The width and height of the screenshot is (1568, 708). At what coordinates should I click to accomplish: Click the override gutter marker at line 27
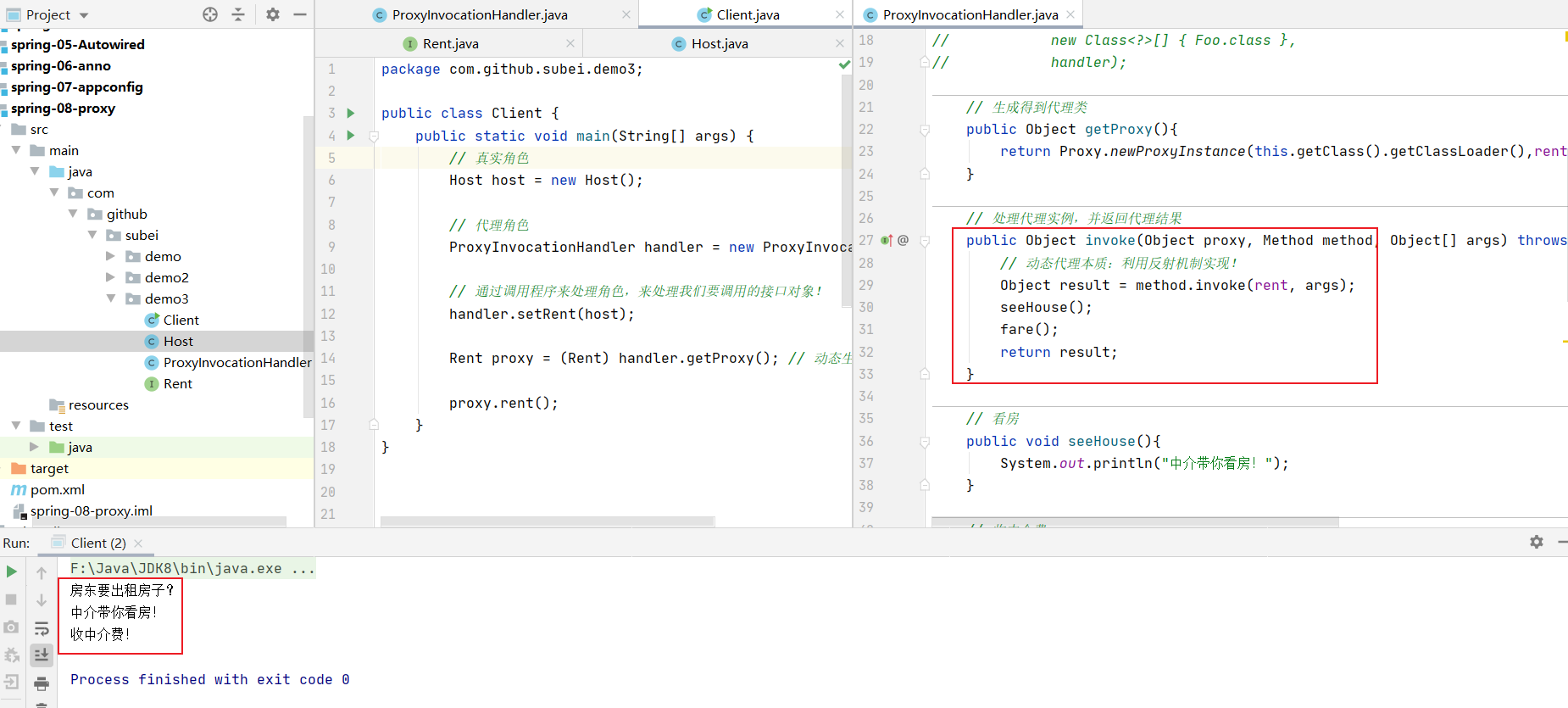click(887, 241)
